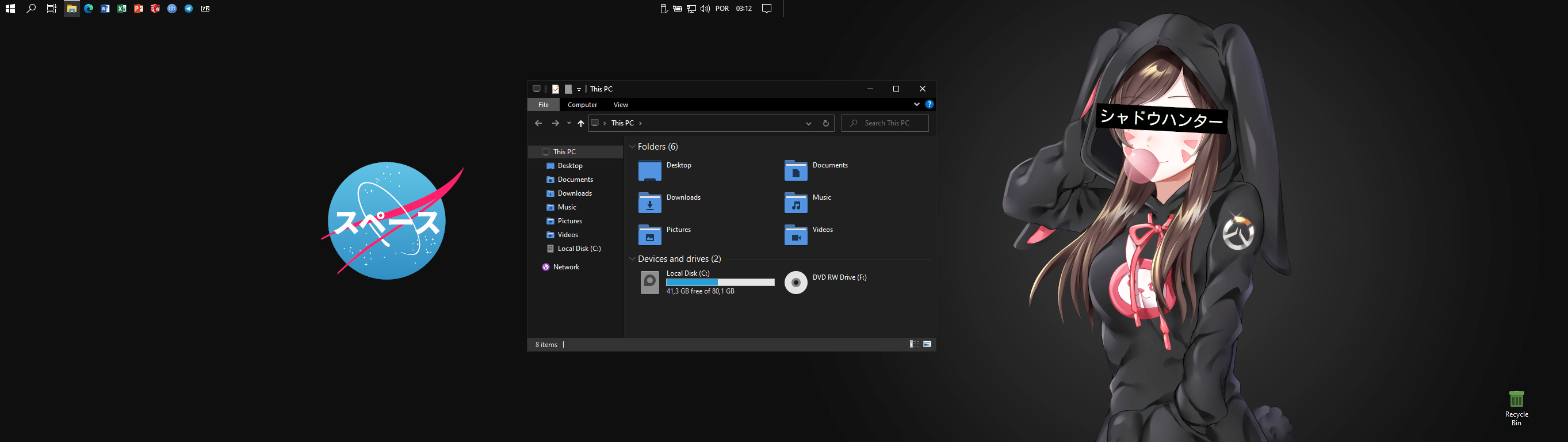
Task: Open the View ribbon tab
Action: point(620,105)
